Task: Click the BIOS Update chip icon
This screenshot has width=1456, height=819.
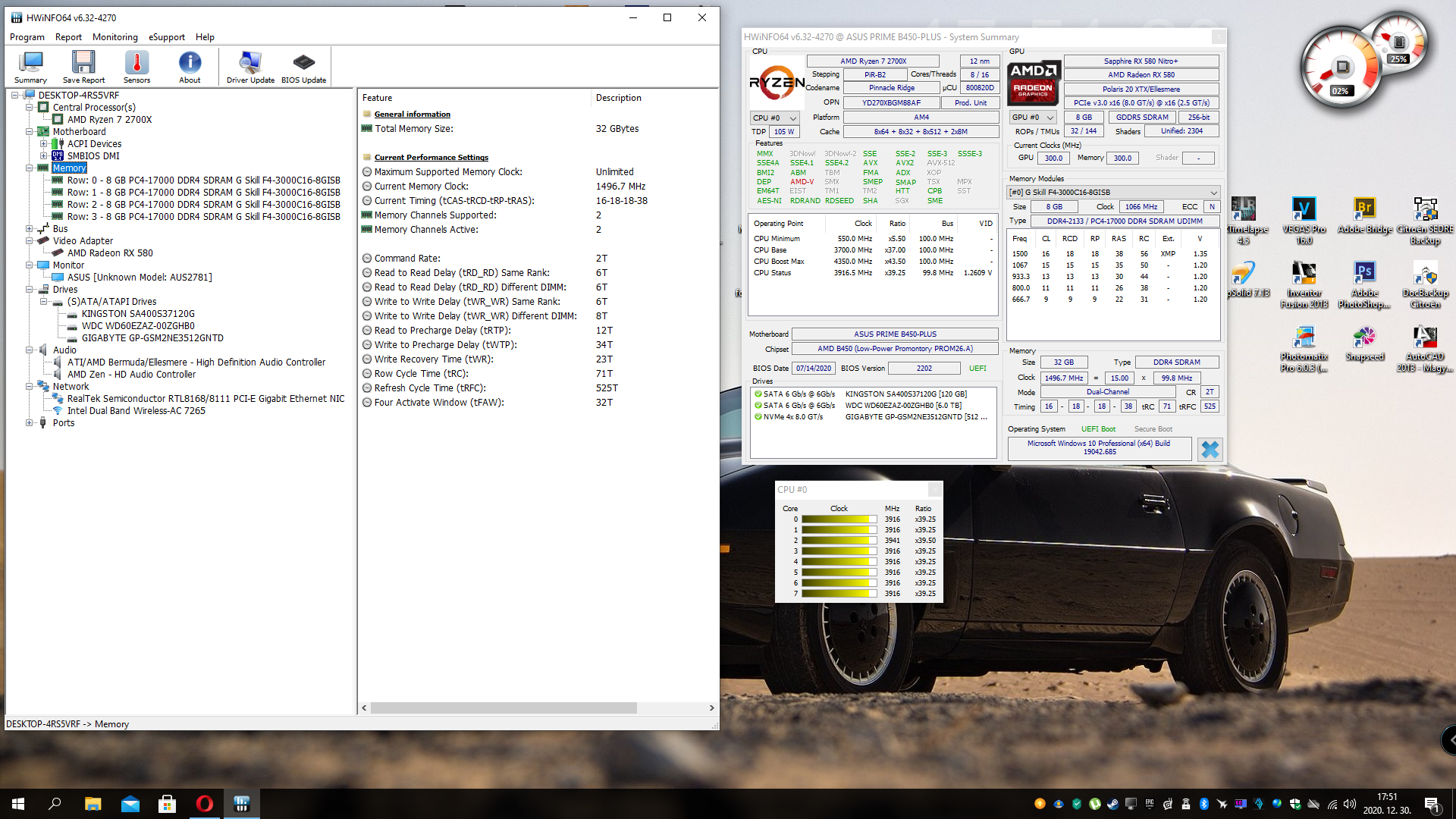Action: click(303, 62)
